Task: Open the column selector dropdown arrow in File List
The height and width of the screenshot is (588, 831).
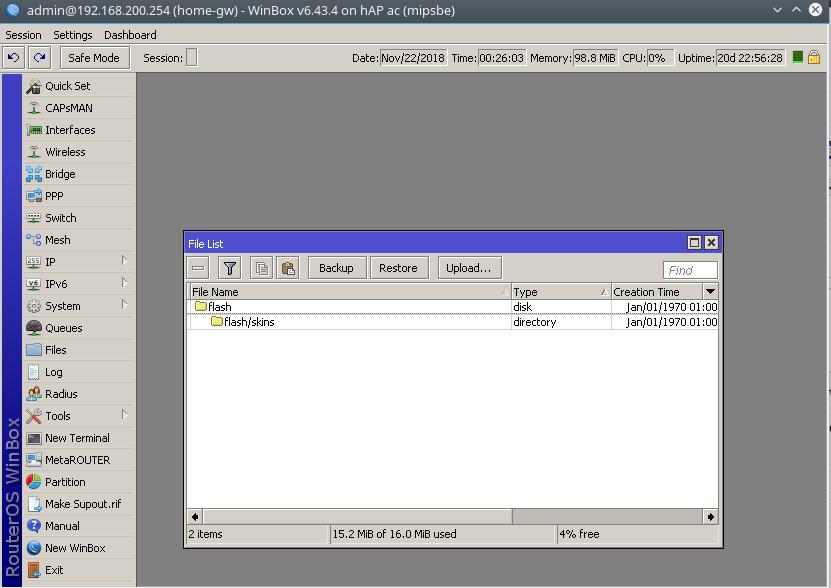Action: [710, 292]
